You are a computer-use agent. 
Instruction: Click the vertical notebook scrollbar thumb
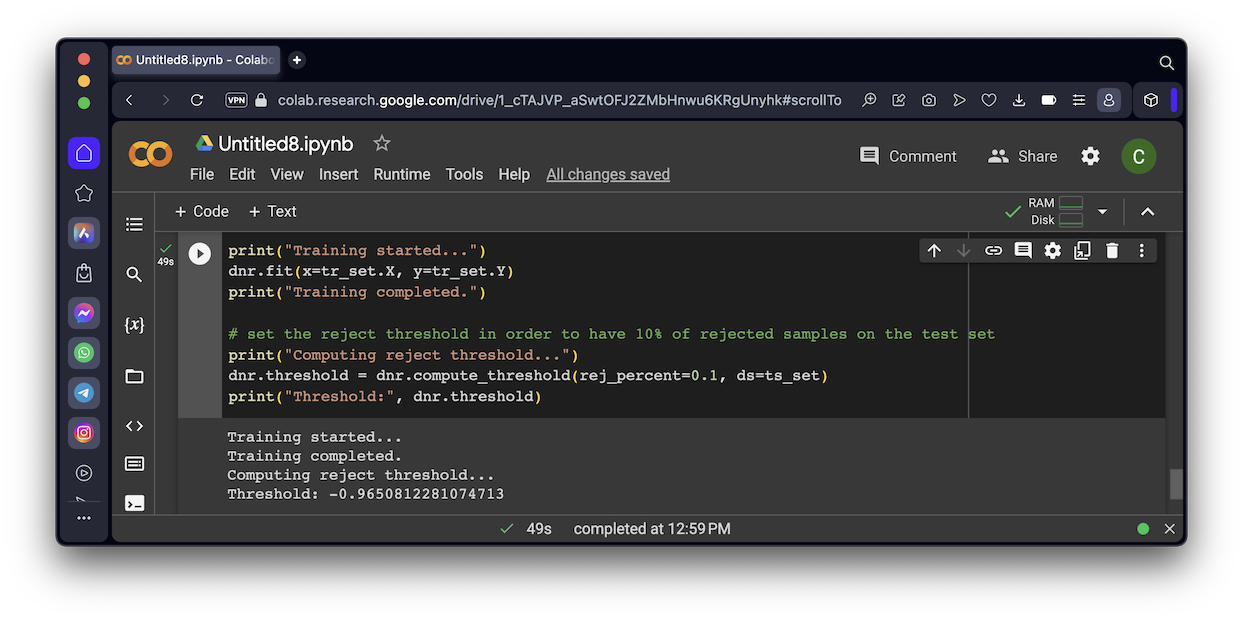pyautogui.click(x=1175, y=484)
